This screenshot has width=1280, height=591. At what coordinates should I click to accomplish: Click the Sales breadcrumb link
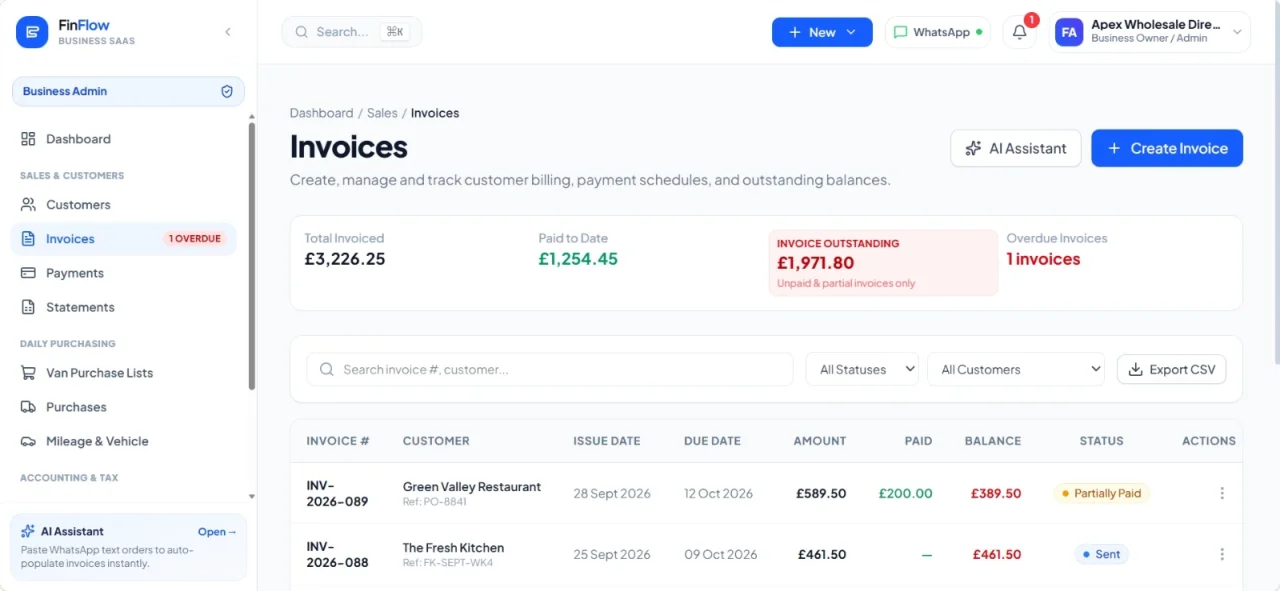click(382, 113)
